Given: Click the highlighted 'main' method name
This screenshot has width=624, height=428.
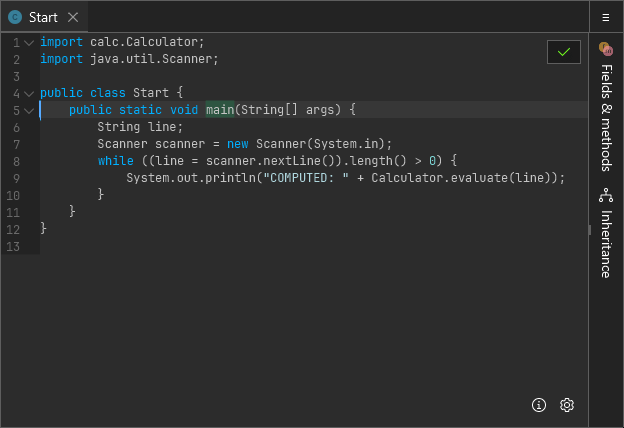Looking at the screenshot, I should click(x=220, y=109).
